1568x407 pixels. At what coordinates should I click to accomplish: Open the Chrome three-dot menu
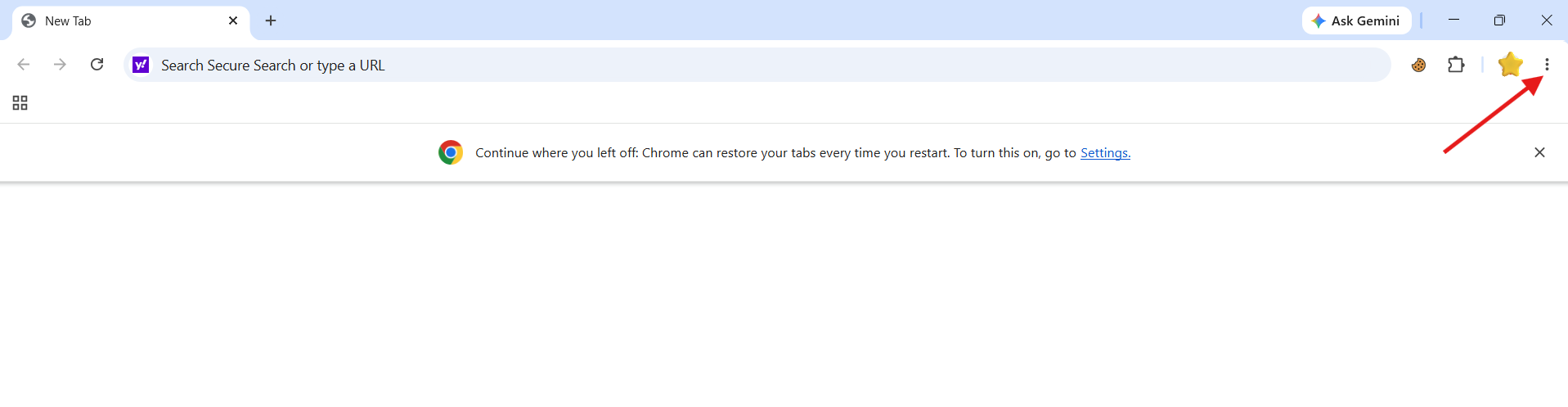pyautogui.click(x=1546, y=65)
